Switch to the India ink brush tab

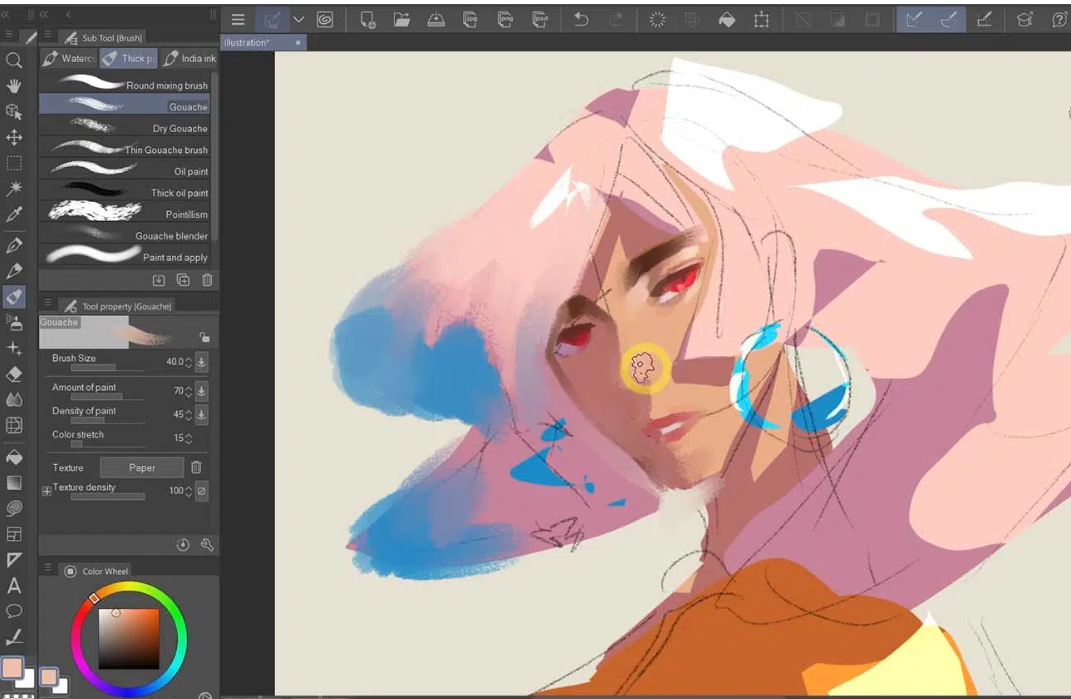click(190, 59)
